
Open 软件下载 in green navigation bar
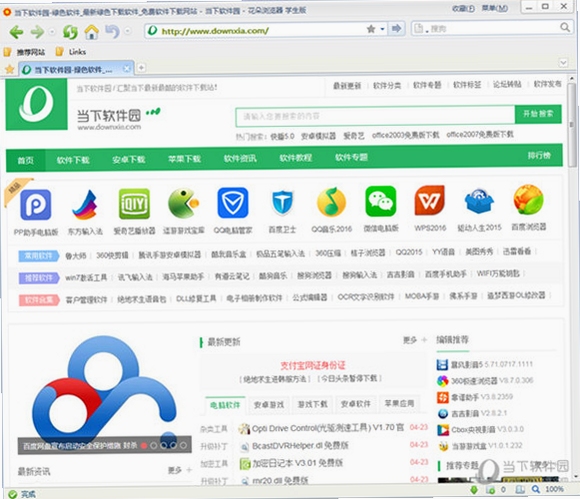(73, 160)
